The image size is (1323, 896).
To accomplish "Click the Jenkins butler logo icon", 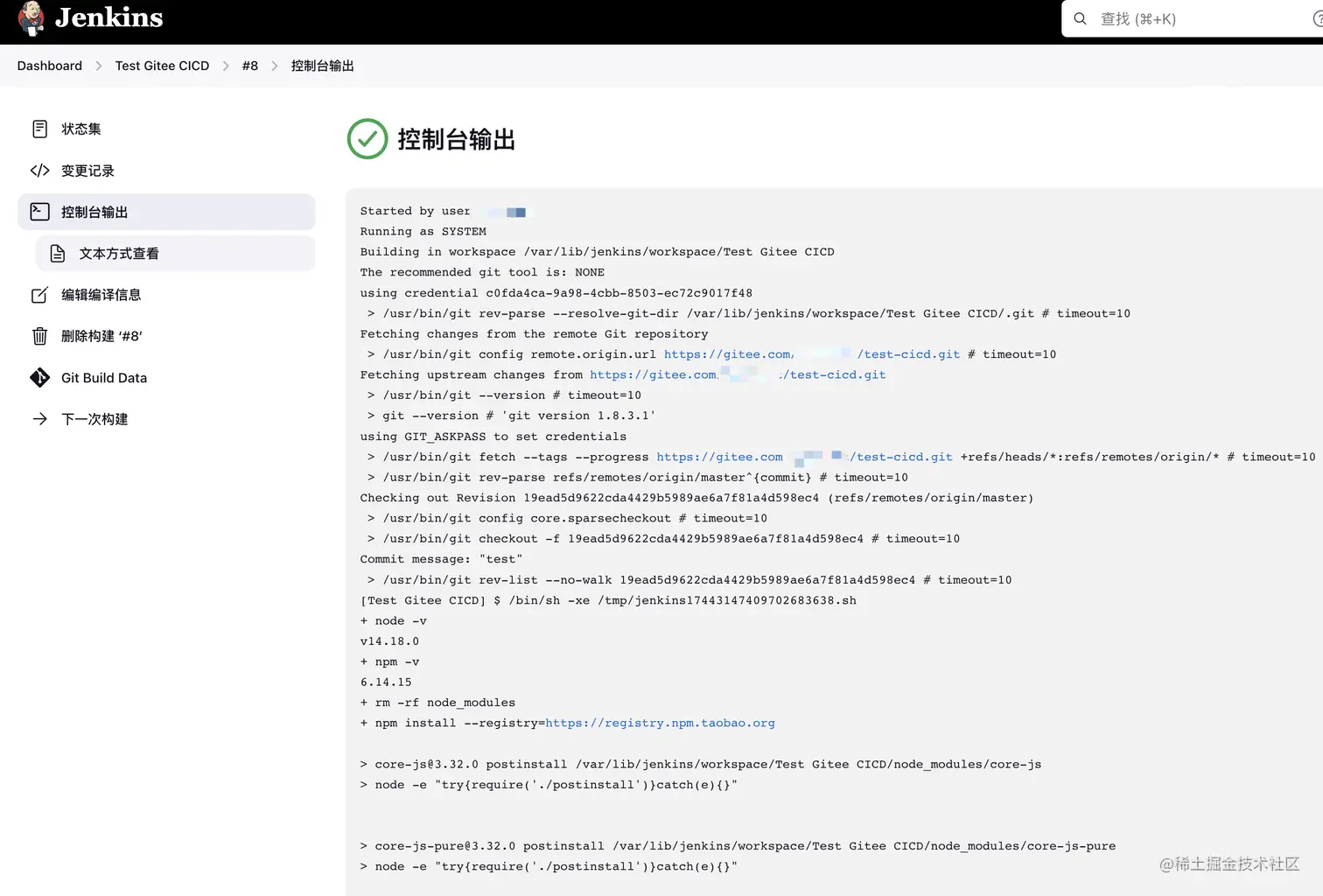I will click(x=31, y=18).
